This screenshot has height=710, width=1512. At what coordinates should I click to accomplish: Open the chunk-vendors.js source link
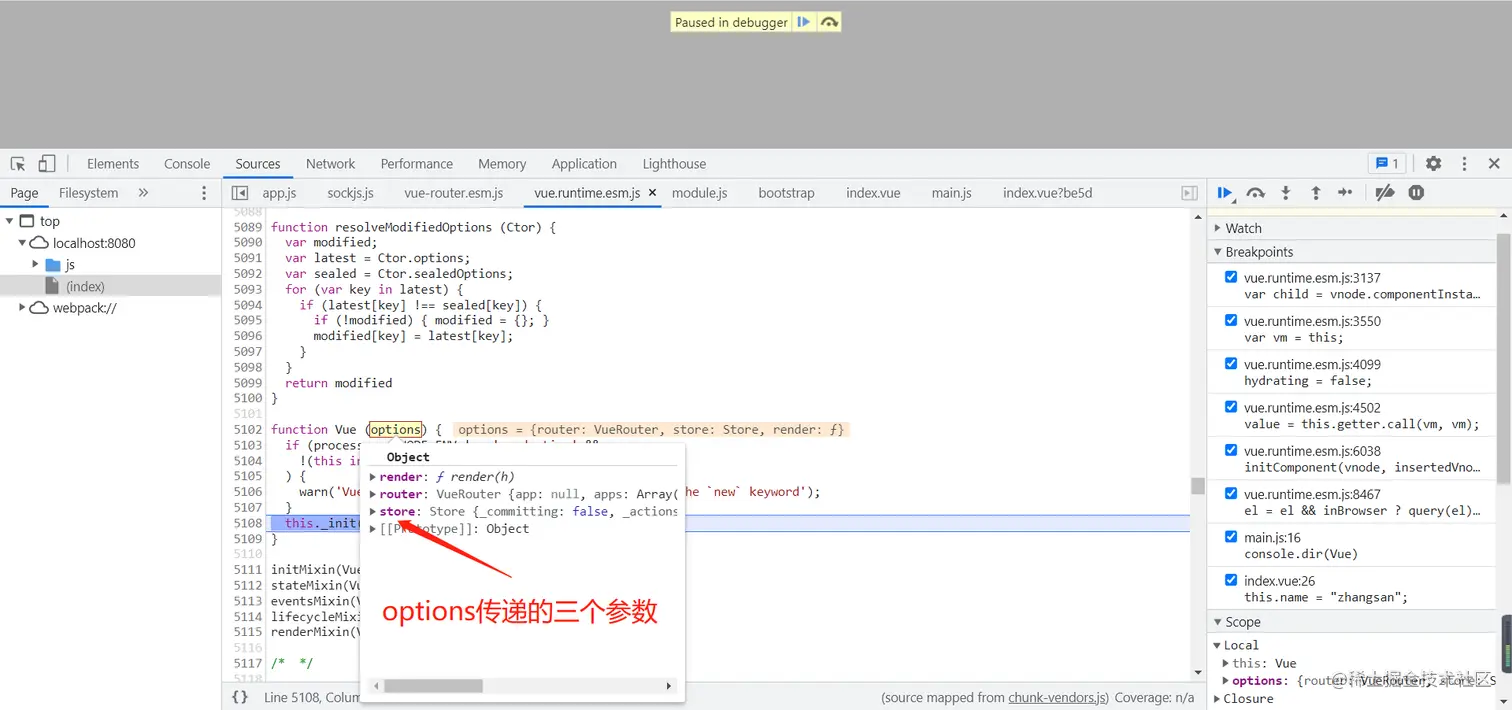pyautogui.click(x=1057, y=697)
